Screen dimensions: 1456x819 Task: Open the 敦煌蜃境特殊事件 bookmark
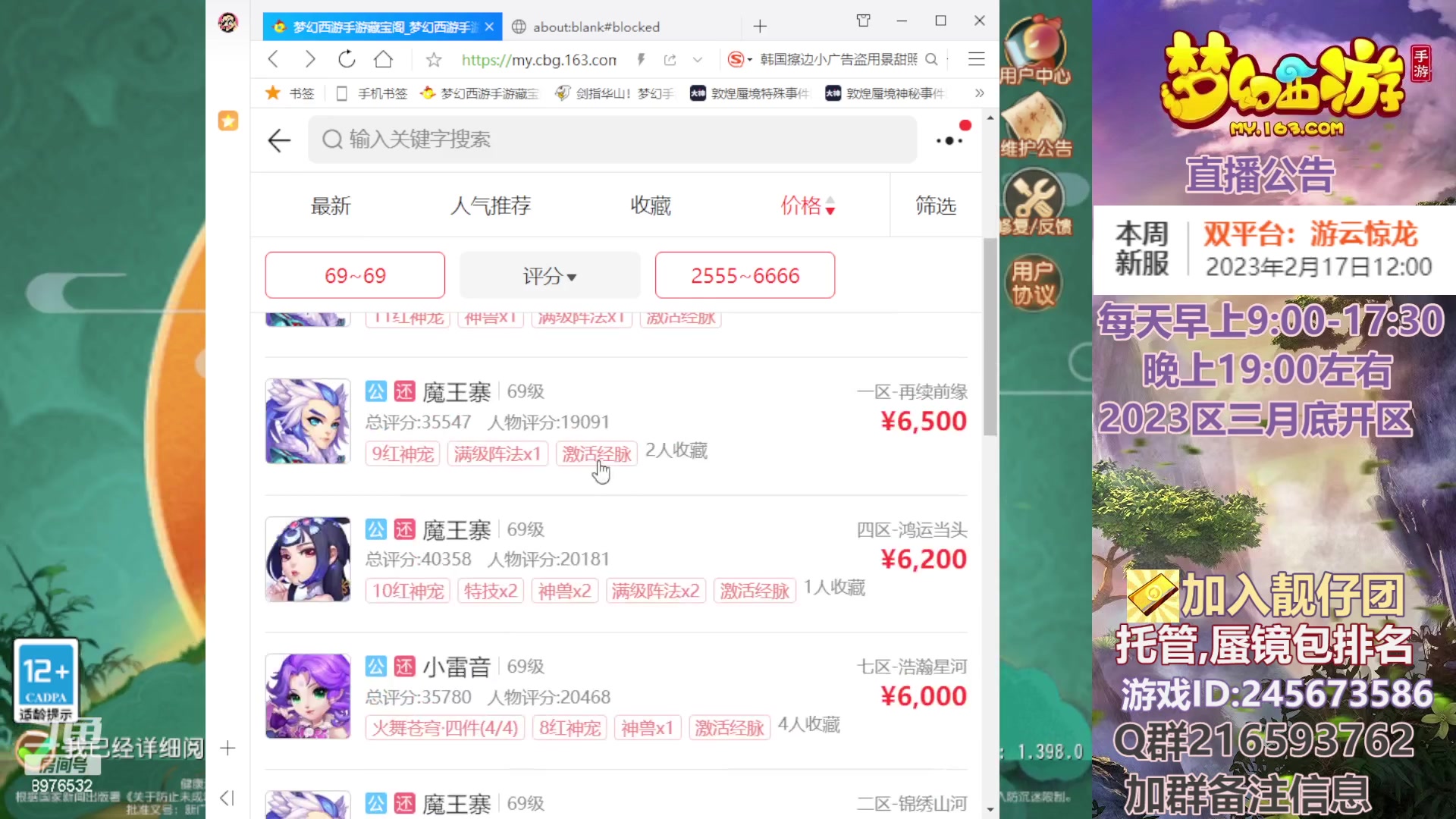pyautogui.click(x=749, y=93)
